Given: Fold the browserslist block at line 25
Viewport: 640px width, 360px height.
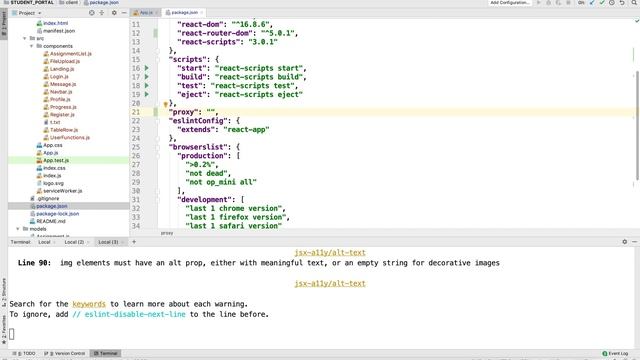Looking at the screenshot, I should (158, 147).
